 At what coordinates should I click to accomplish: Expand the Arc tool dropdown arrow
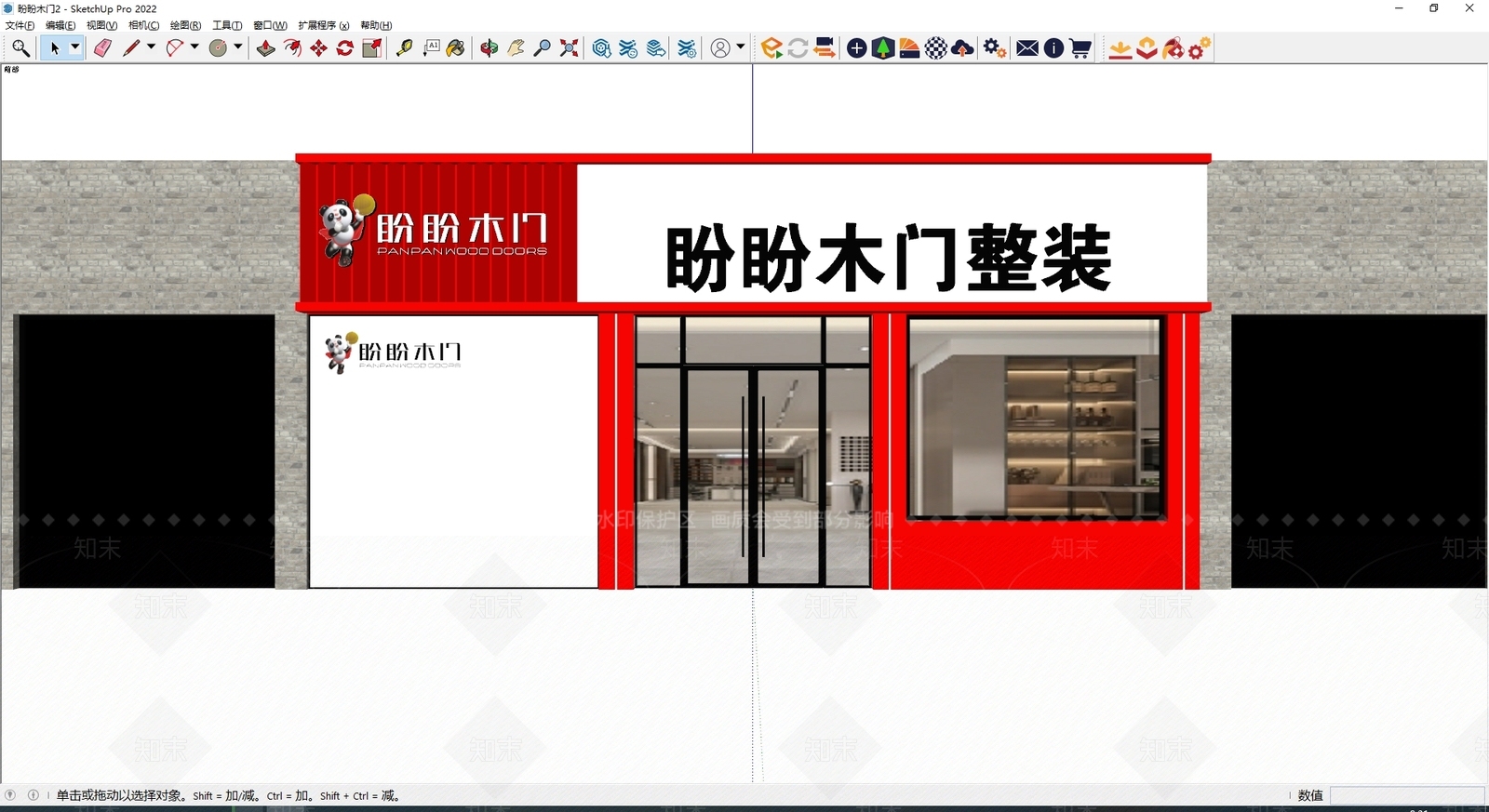point(195,47)
